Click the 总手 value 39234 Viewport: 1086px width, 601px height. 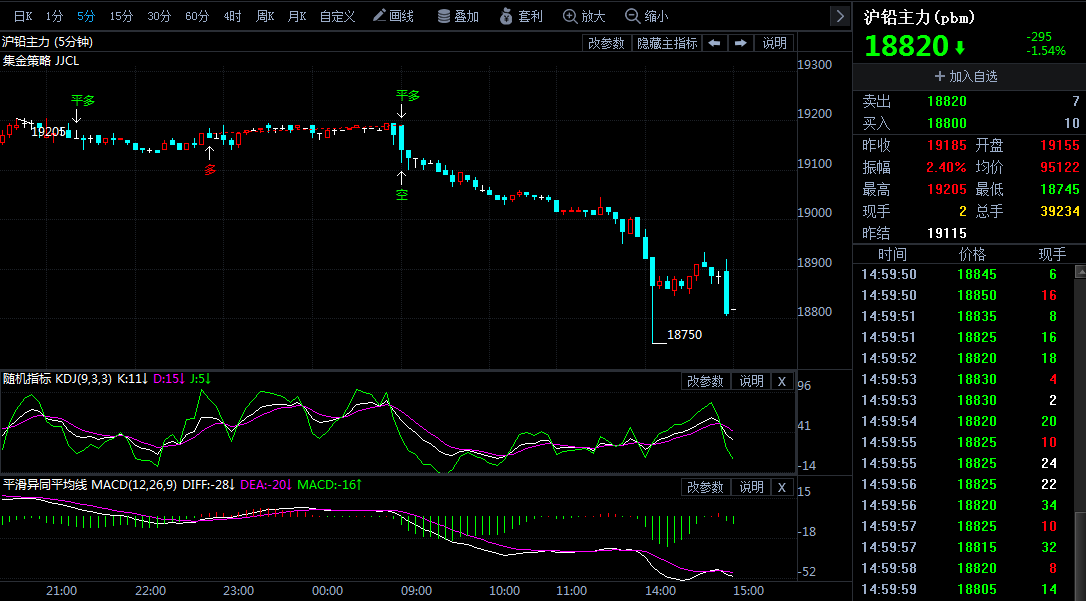[1060, 211]
